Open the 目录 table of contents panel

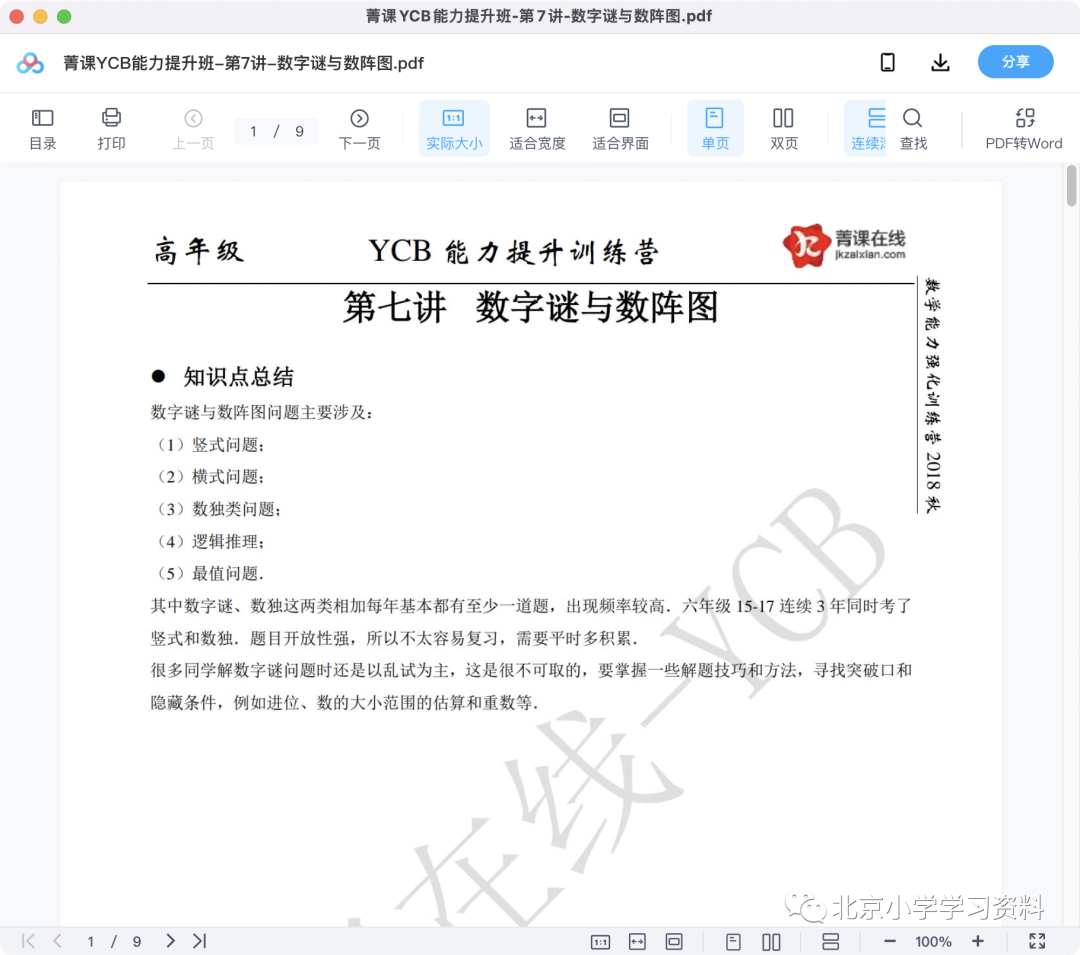pyautogui.click(x=43, y=129)
